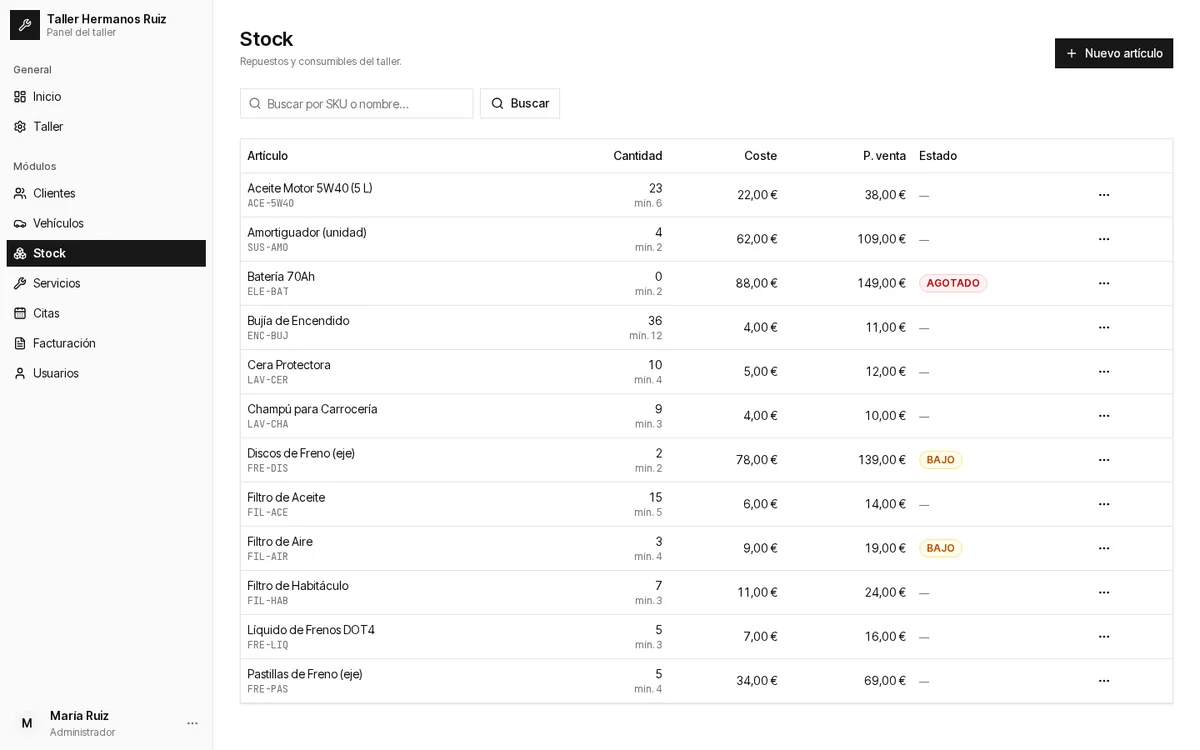Open row actions for Champú para Carrocería
The height and width of the screenshot is (750, 1200).
pos(1104,416)
